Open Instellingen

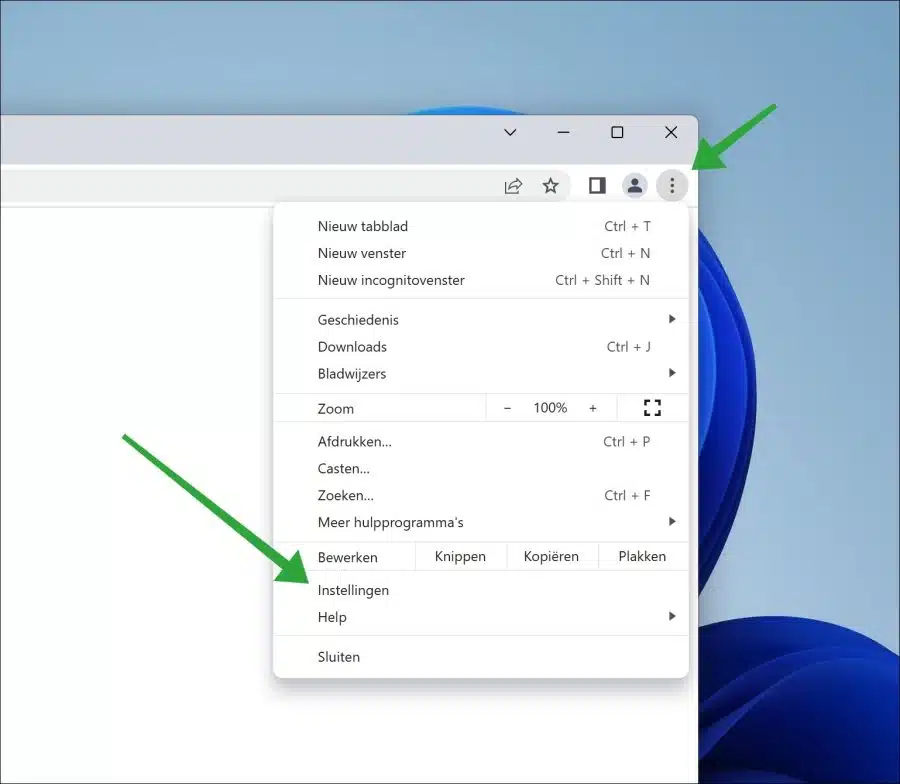(481, 590)
